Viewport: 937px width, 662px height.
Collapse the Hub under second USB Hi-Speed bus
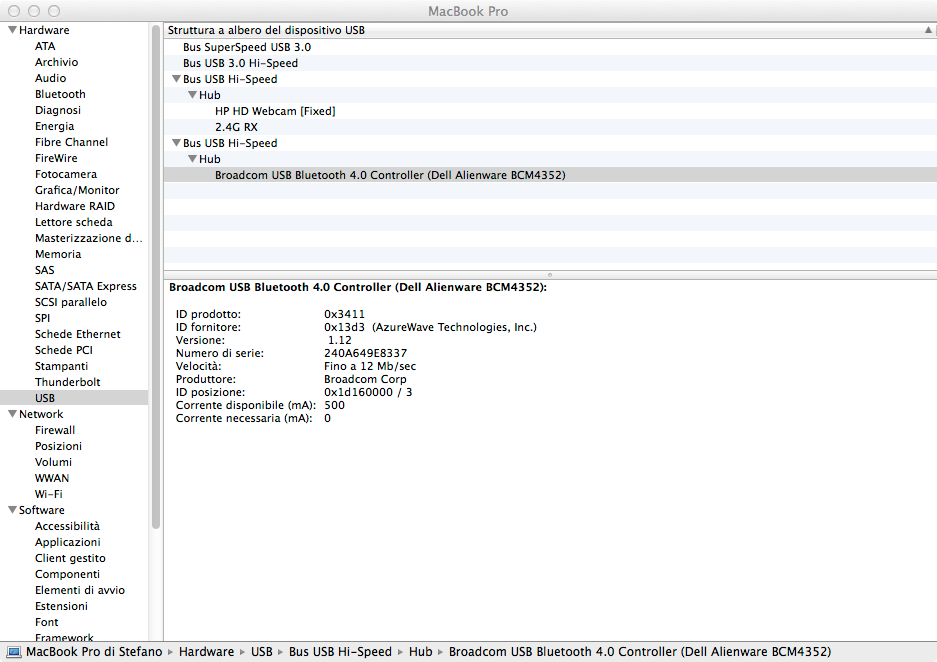(x=192, y=159)
